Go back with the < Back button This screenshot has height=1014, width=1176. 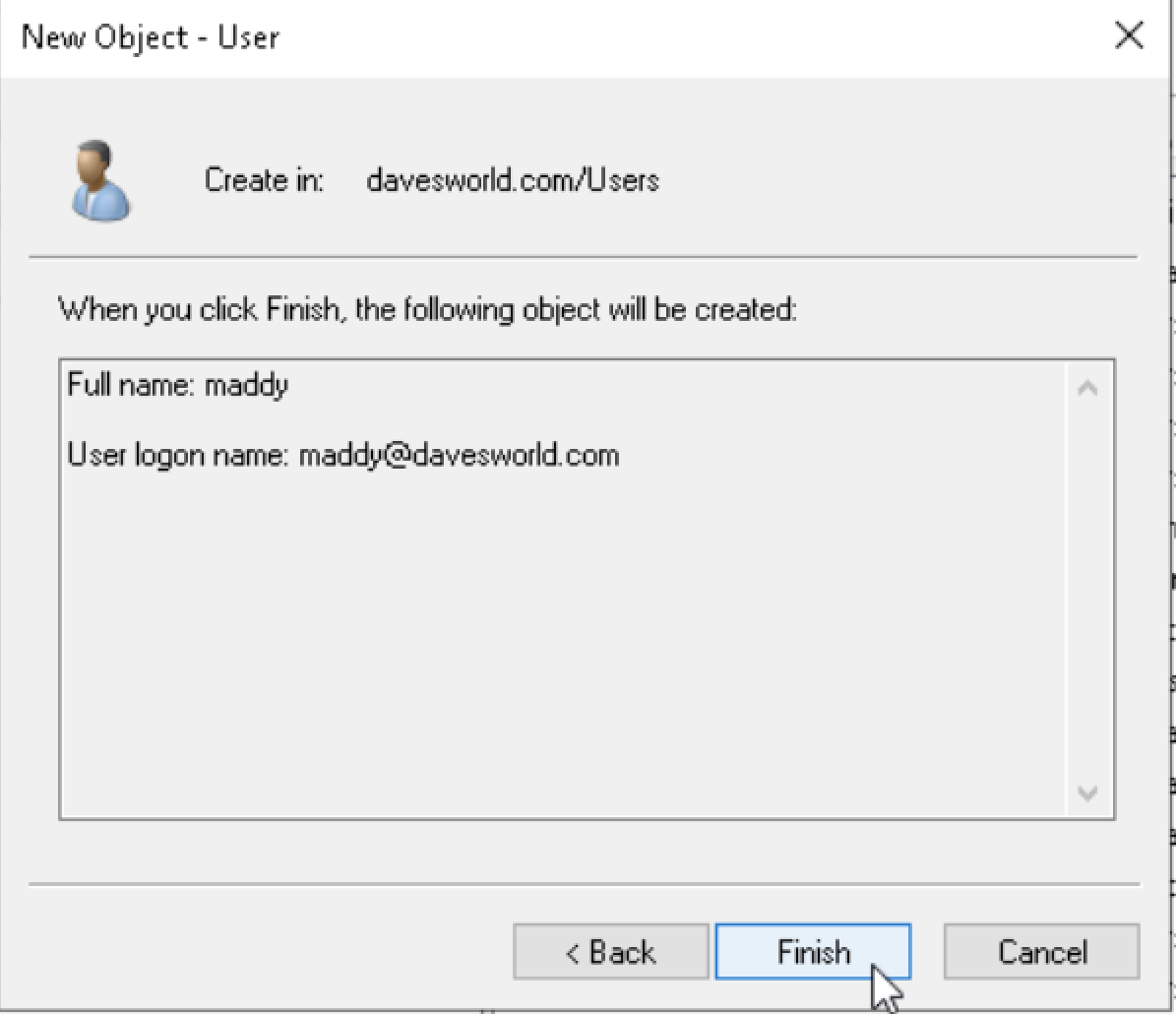point(610,952)
